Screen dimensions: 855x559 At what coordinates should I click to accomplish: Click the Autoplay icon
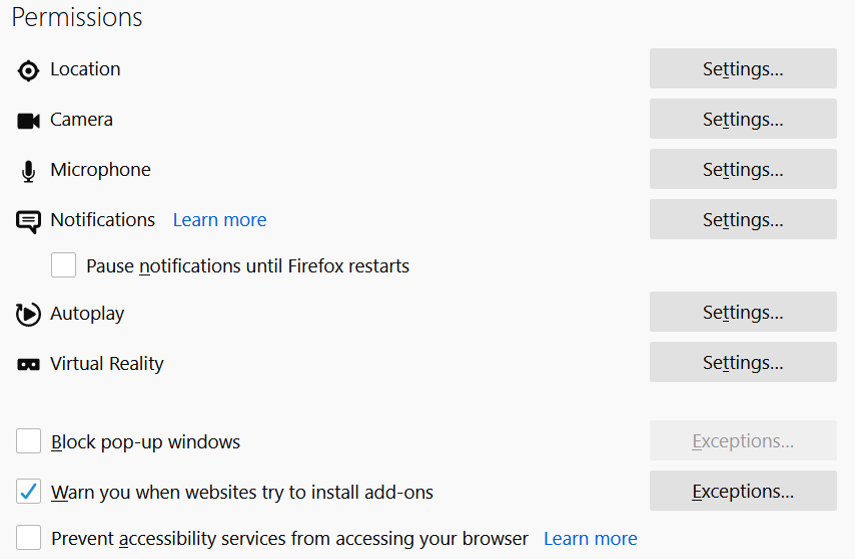tap(28, 314)
